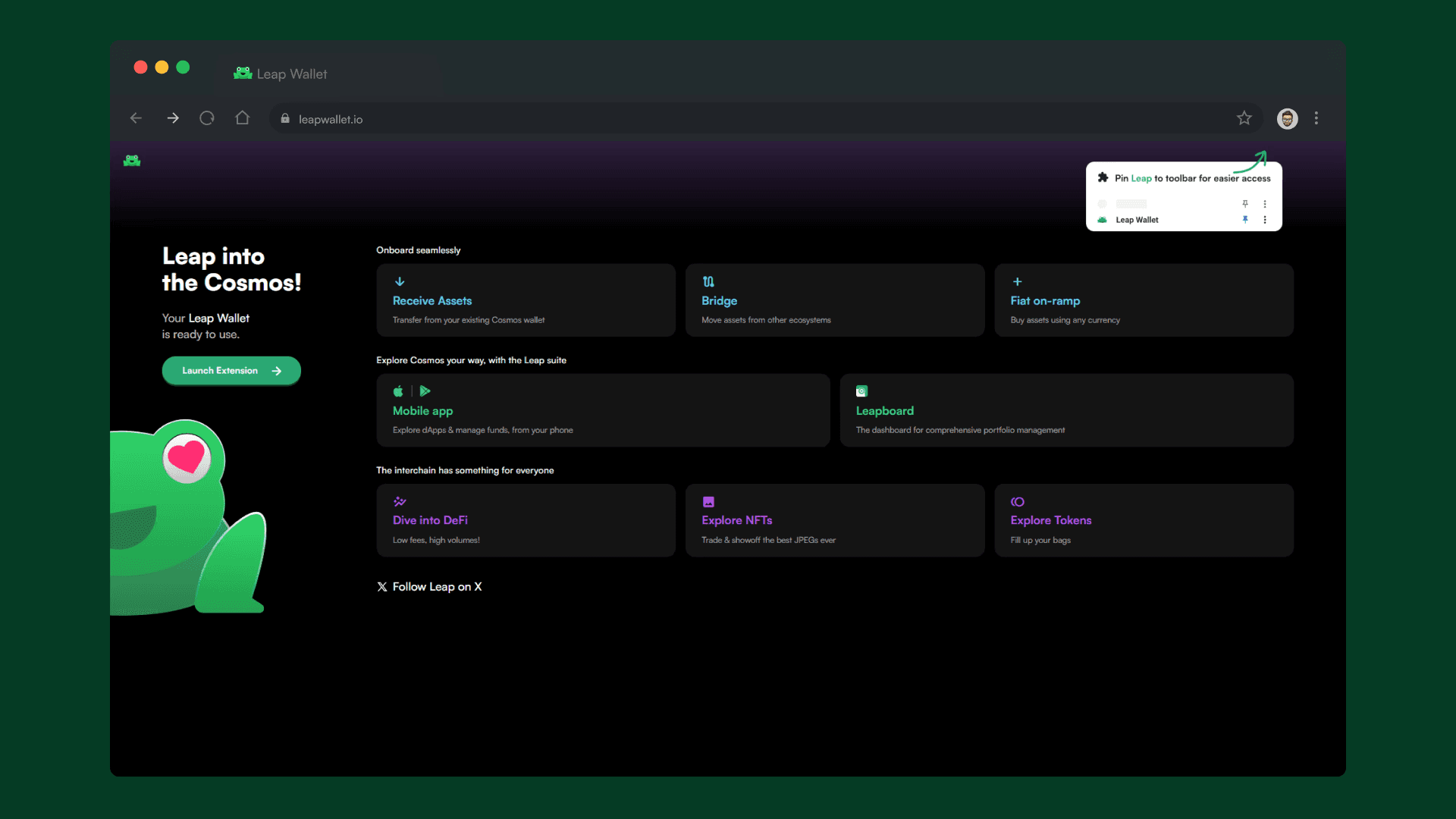This screenshot has width=1456, height=819.
Task: Open the Leapboard title link
Action: pos(885,411)
